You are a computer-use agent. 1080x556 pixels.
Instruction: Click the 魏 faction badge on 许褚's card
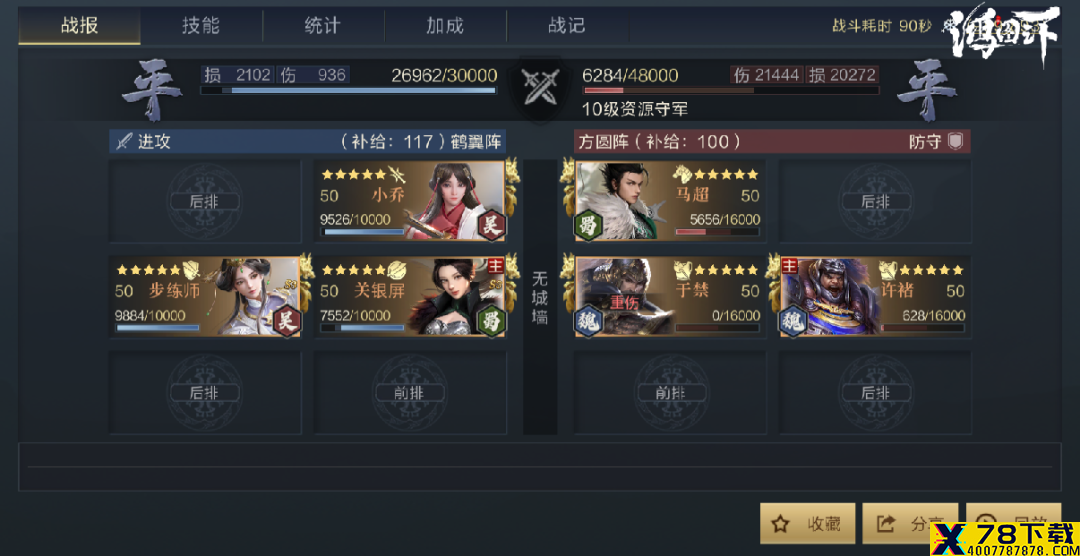791,321
